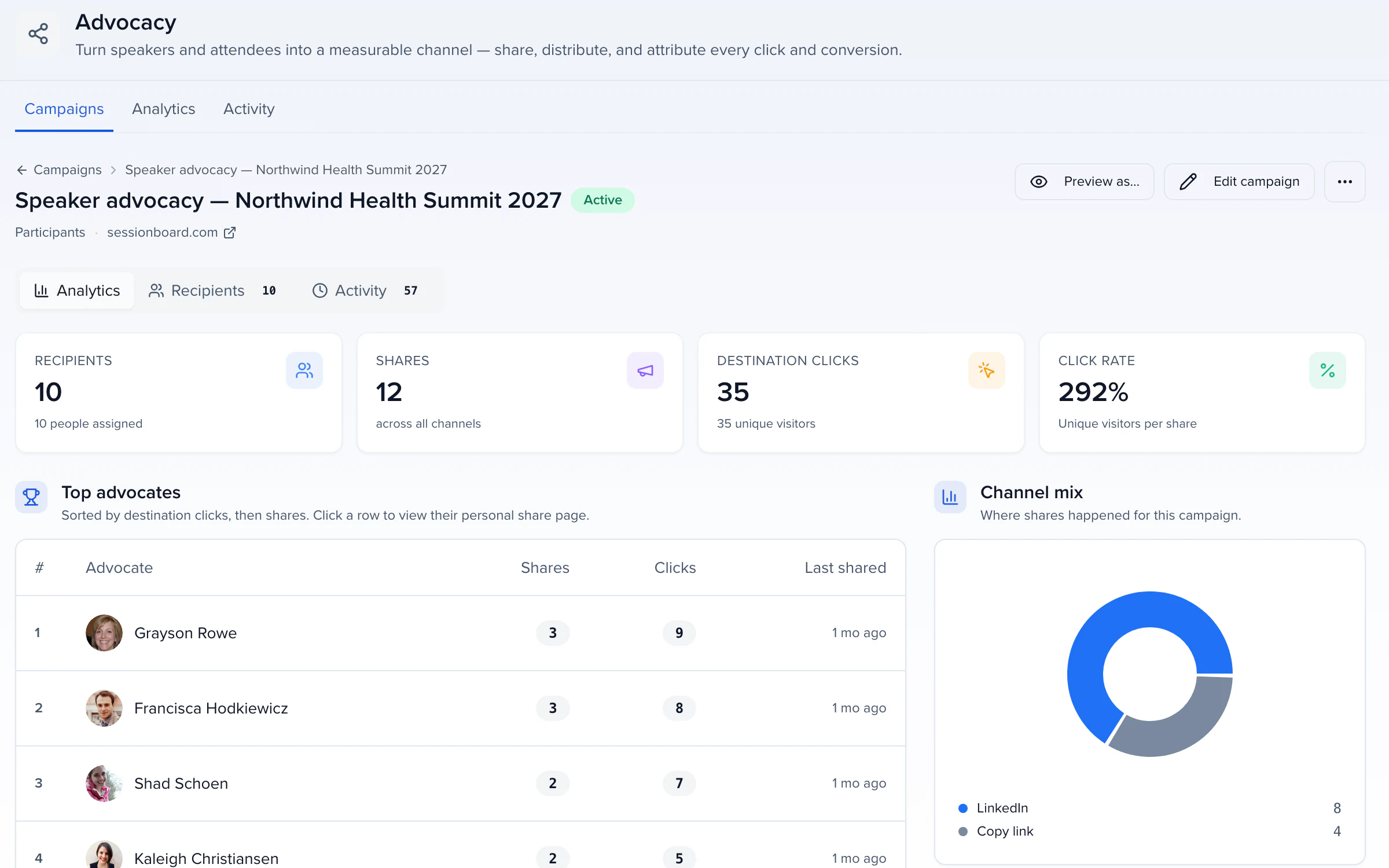Click the LinkedIn blue legend dot
Screen dimensions: 1389x868
click(963, 808)
